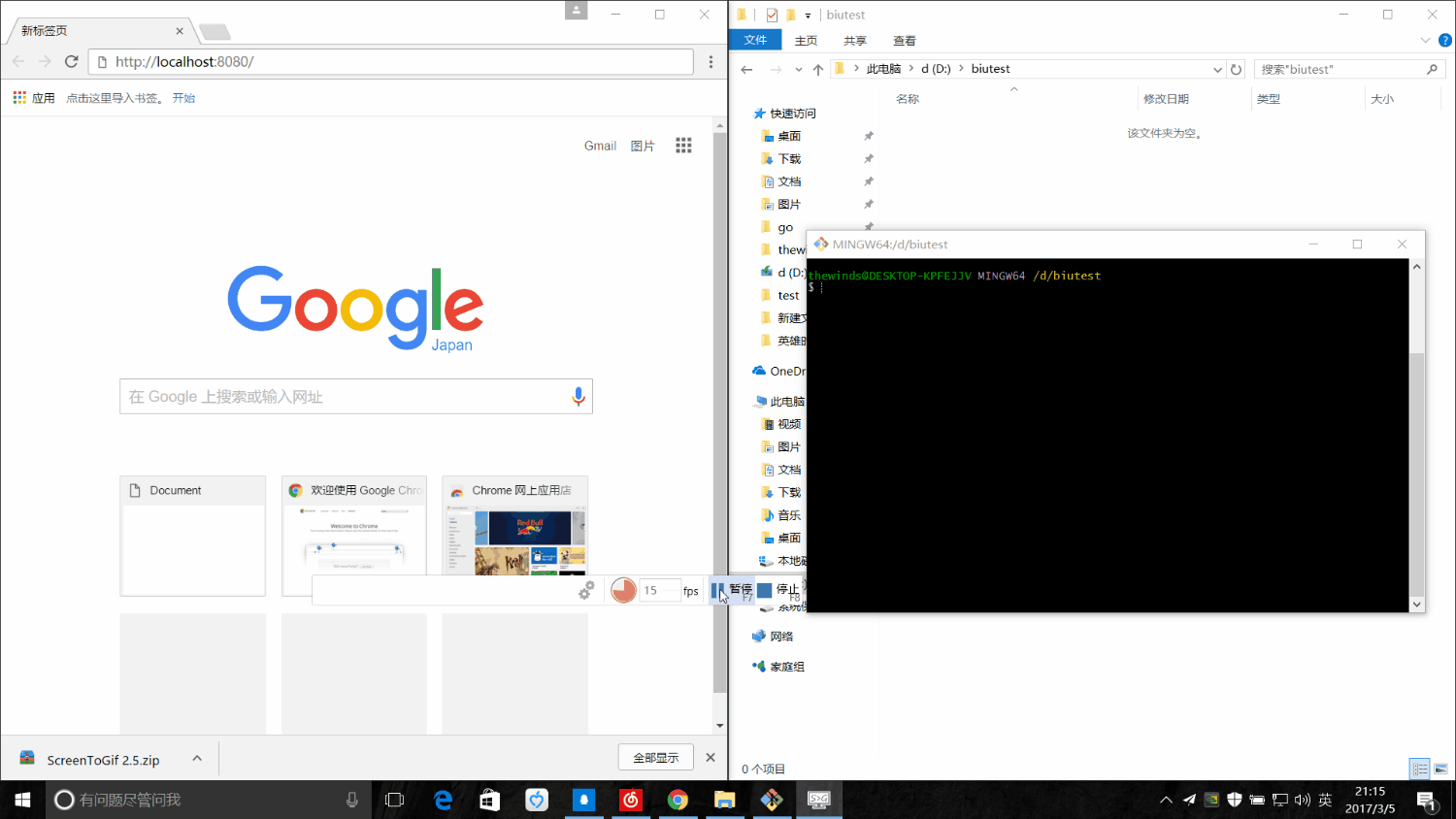This screenshot has height=819, width=1456.
Task: Open the 文件 menu tab
Action: point(755,40)
